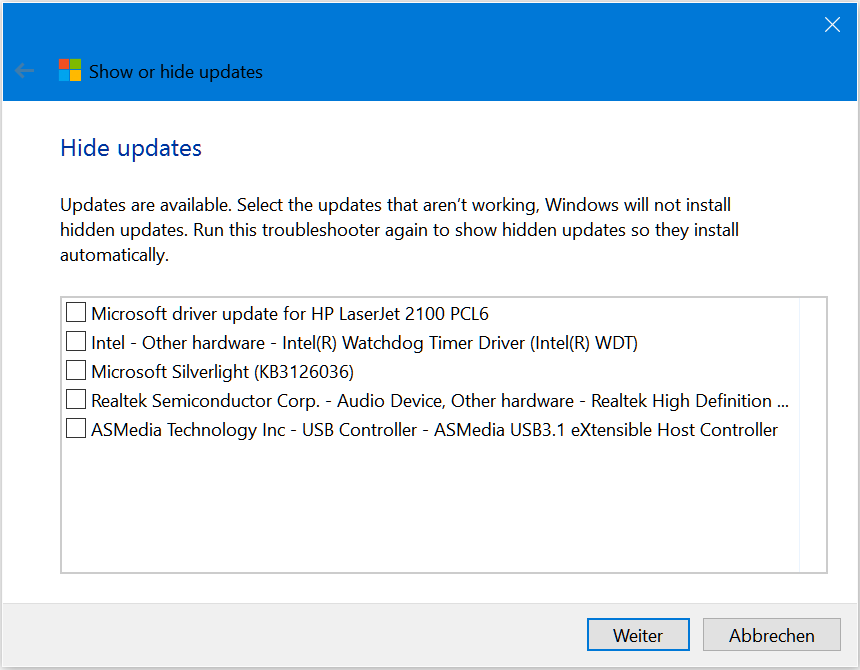Check the HP LaserJet 2100 PCL6 update
Viewport: 860px width, 670px height.
(x=76, y=312)
